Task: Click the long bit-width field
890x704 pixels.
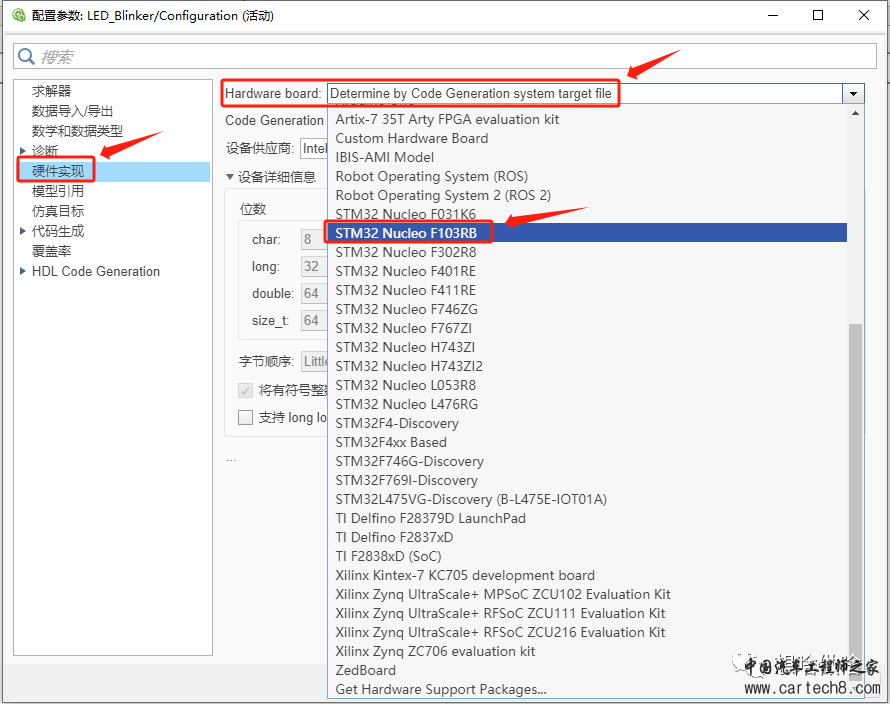Action: (x=314, y=266)
